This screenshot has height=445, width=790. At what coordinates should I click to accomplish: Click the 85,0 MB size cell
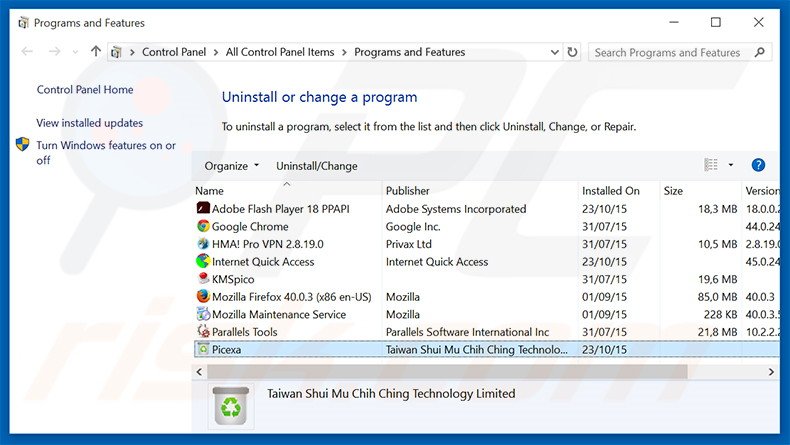pos(717,297)
